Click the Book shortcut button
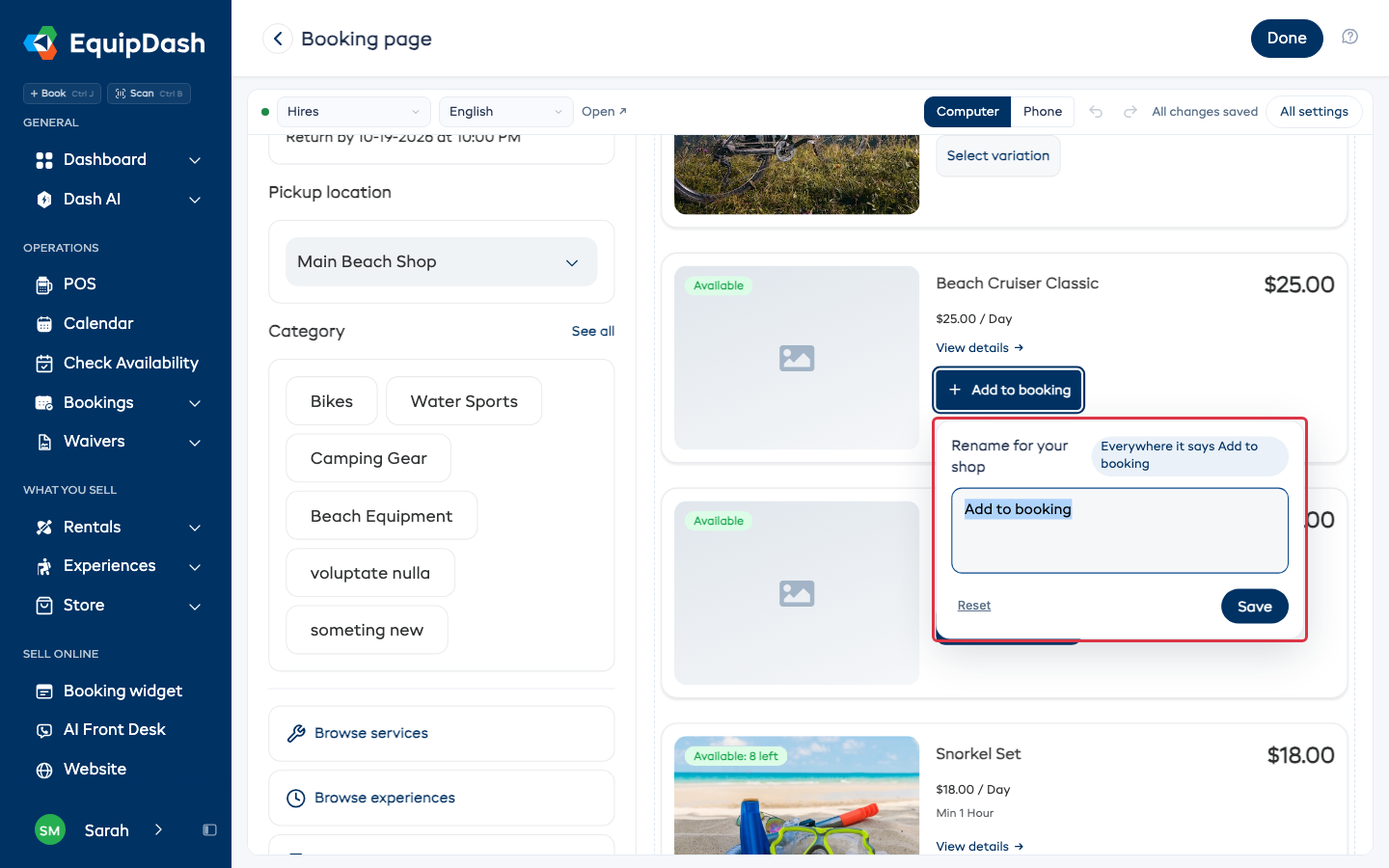The image size is (1389, 868). (62, 94)
